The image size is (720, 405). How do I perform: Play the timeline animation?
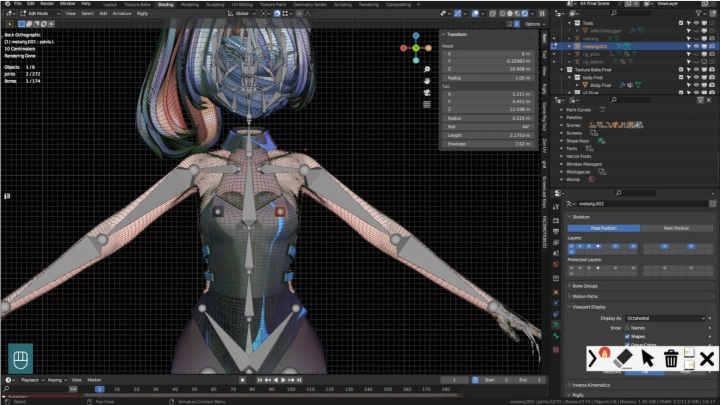coord(283,380)
